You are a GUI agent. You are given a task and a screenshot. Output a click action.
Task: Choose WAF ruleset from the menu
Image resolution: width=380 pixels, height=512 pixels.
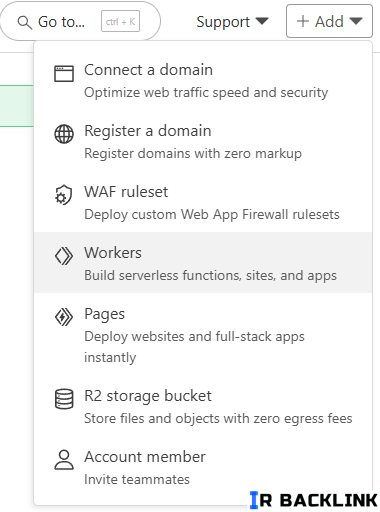[x=203, y=202]
